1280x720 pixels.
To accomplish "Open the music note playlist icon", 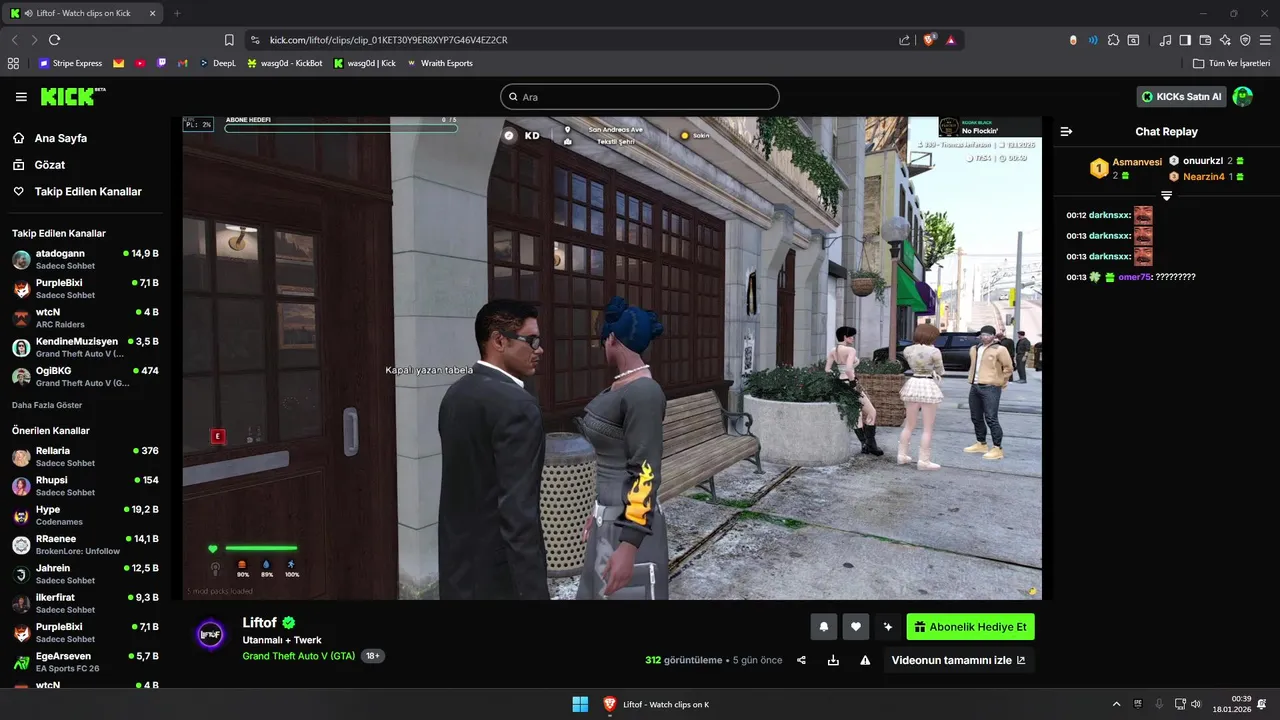I will (1165, 40).
